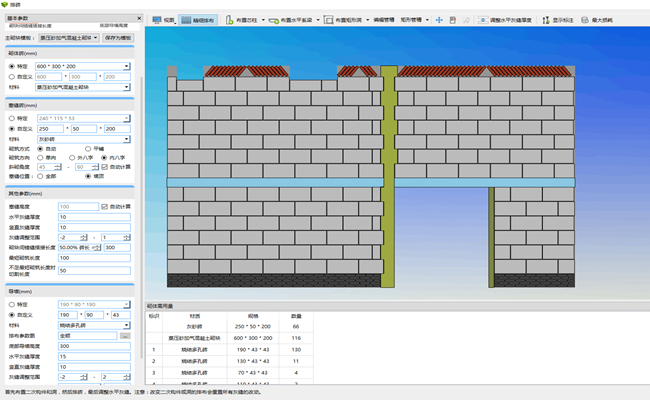Image resolution: width=650 pixels, height=400 pixels.
Task: Select the 精细排布 toolbar icon
Action: (188, 20)
